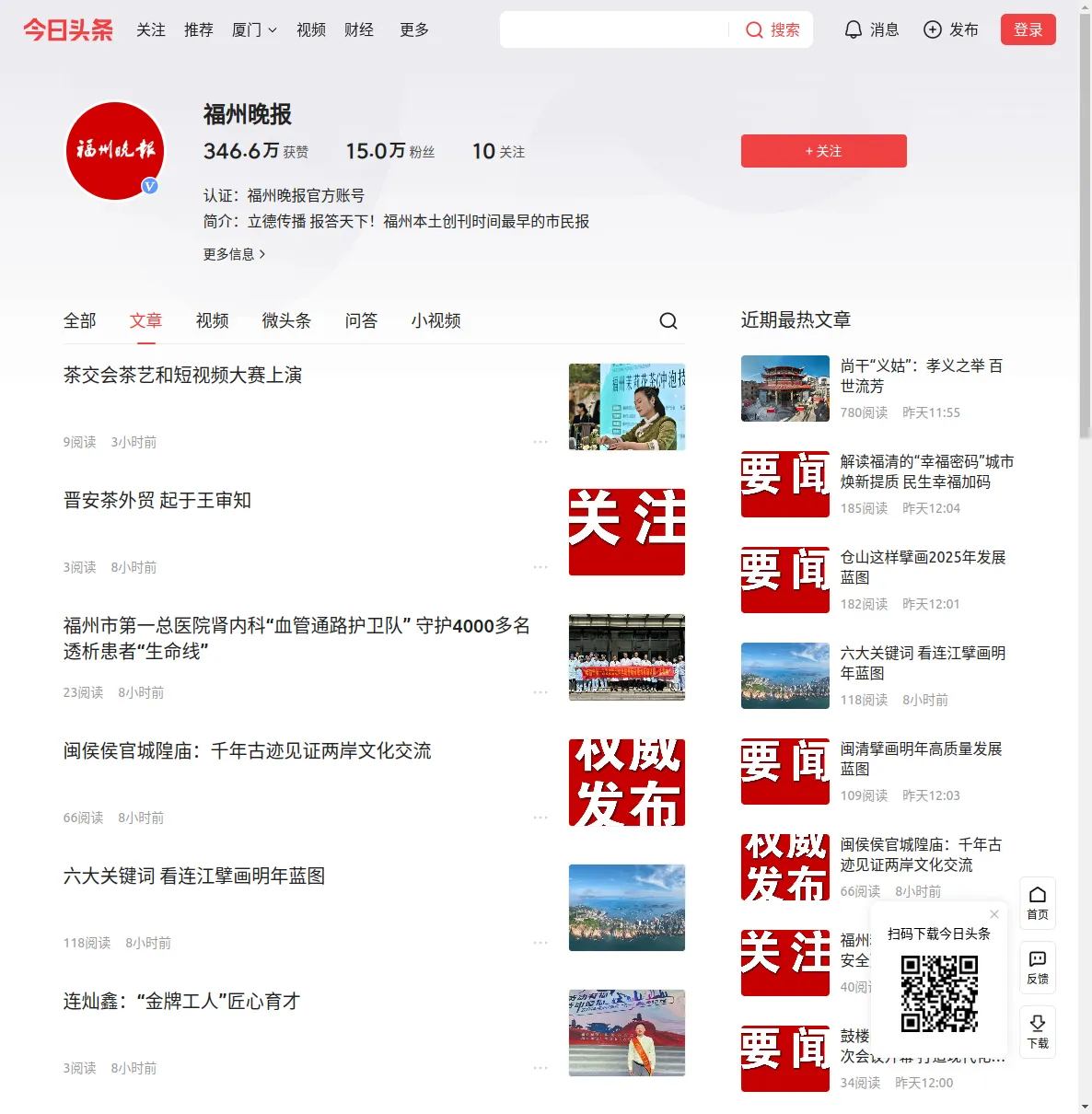Open article 茶交会茶艺和短视频大赛上演

click(183, 376)
